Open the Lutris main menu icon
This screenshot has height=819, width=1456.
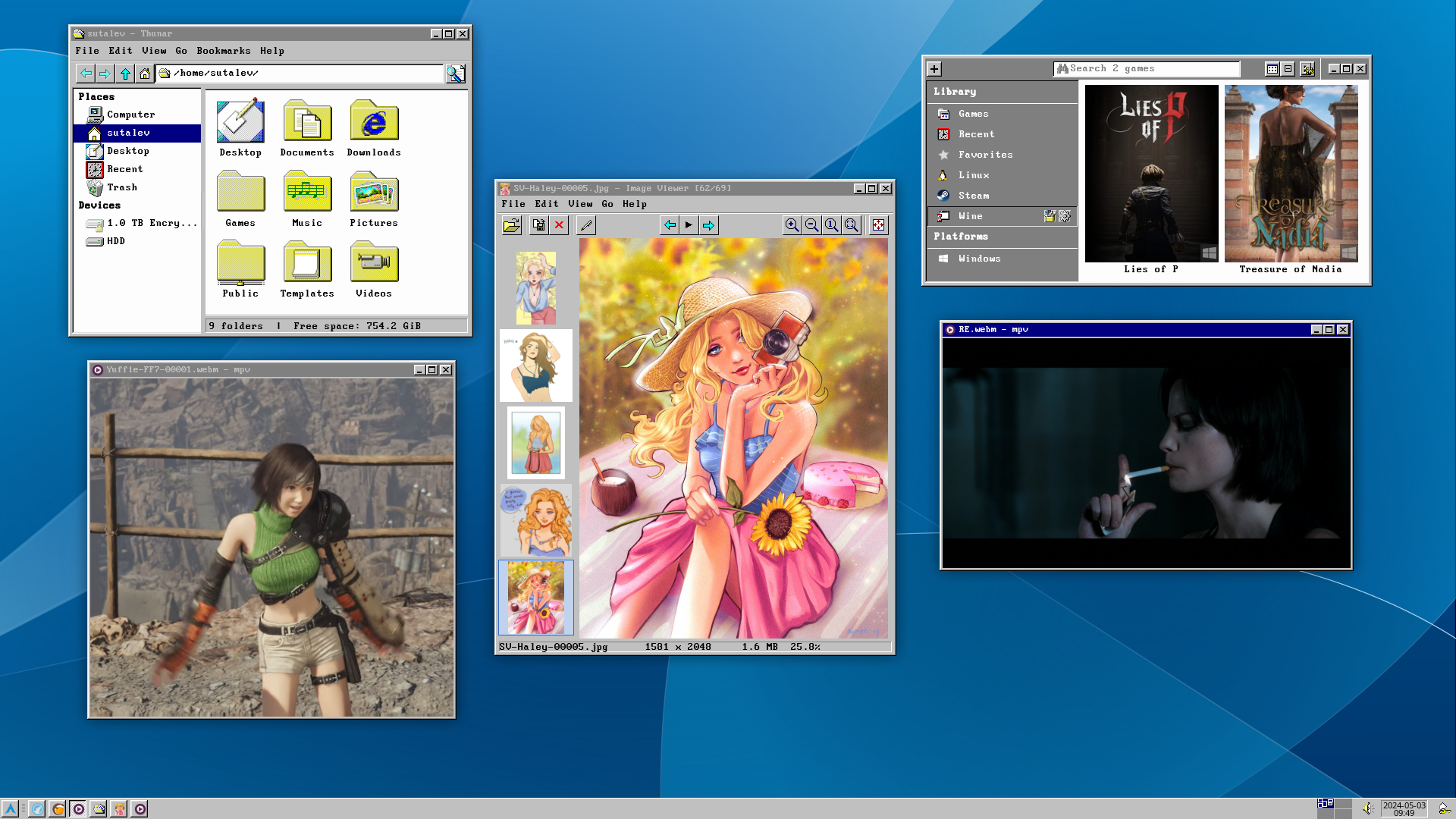coord(1307,69)
